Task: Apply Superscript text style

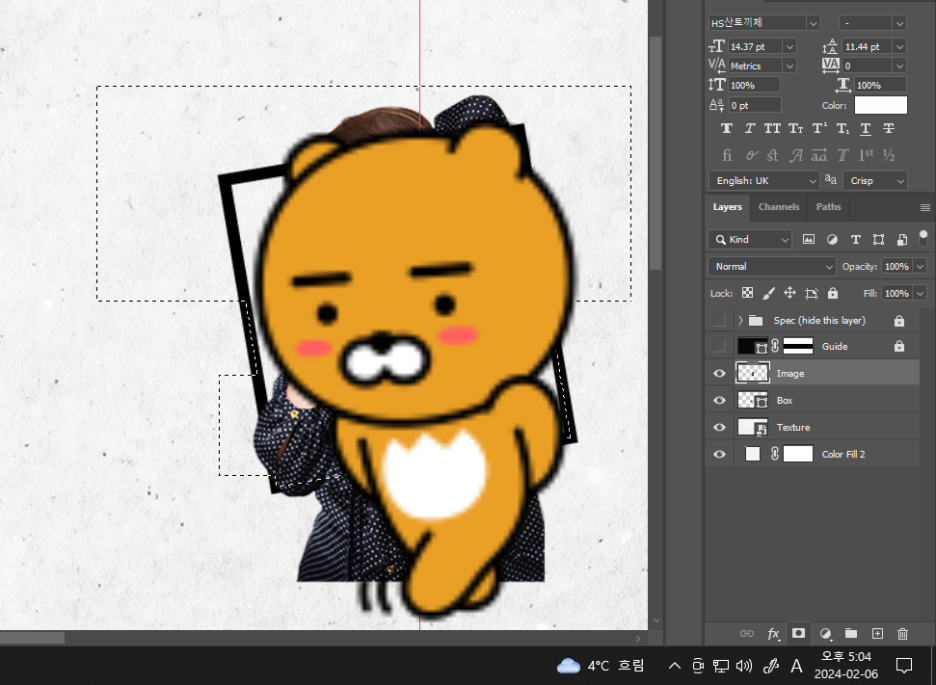Action: [x=820, y=128]
